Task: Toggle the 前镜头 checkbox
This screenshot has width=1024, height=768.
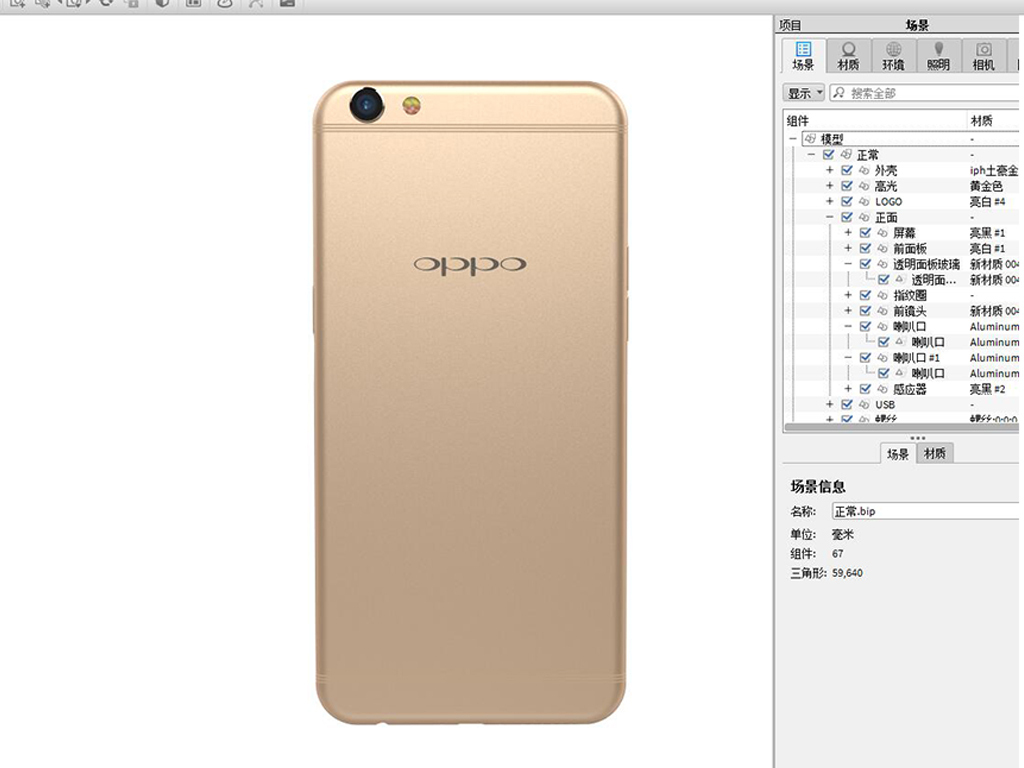Action: (x=865, y=311)
